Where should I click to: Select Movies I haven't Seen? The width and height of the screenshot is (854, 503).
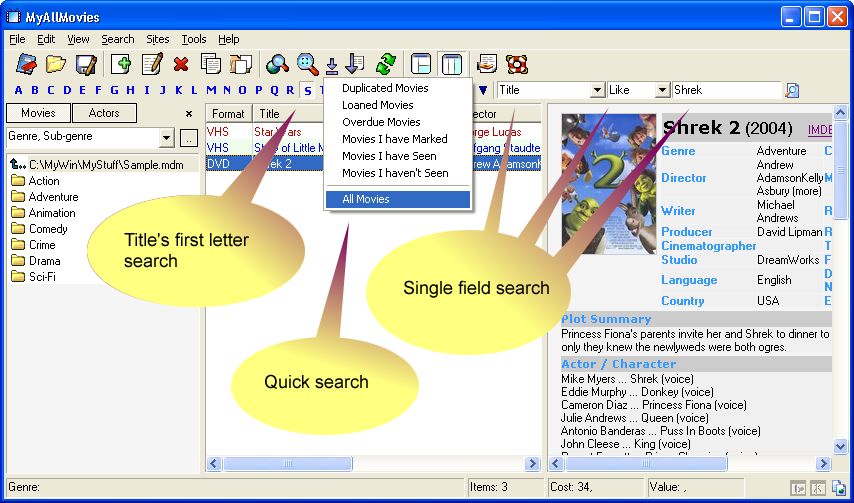(x=398, y=173)
